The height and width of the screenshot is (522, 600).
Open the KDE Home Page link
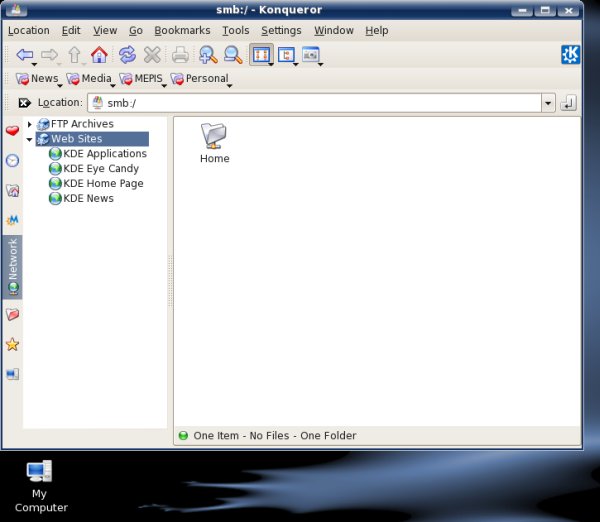click(102, 184)
